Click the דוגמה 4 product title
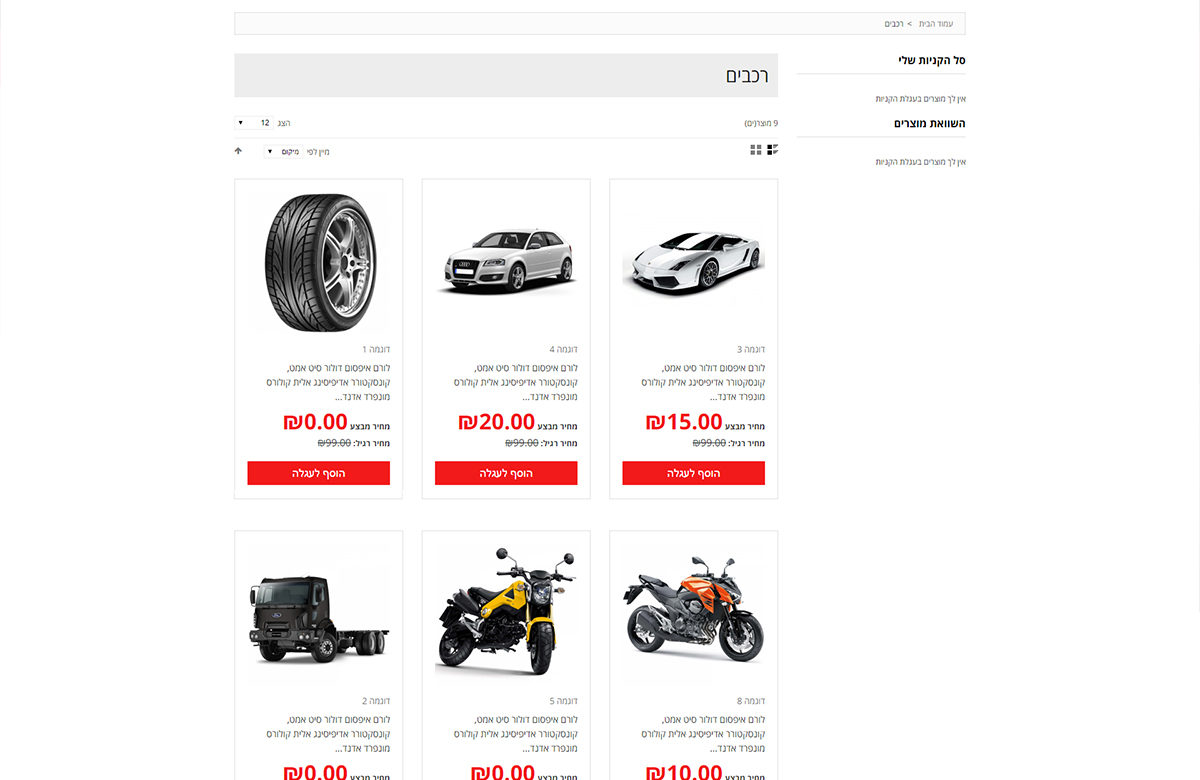This screenshot has height=780, width=1200. pyautogui.click(x=563, y=350)
